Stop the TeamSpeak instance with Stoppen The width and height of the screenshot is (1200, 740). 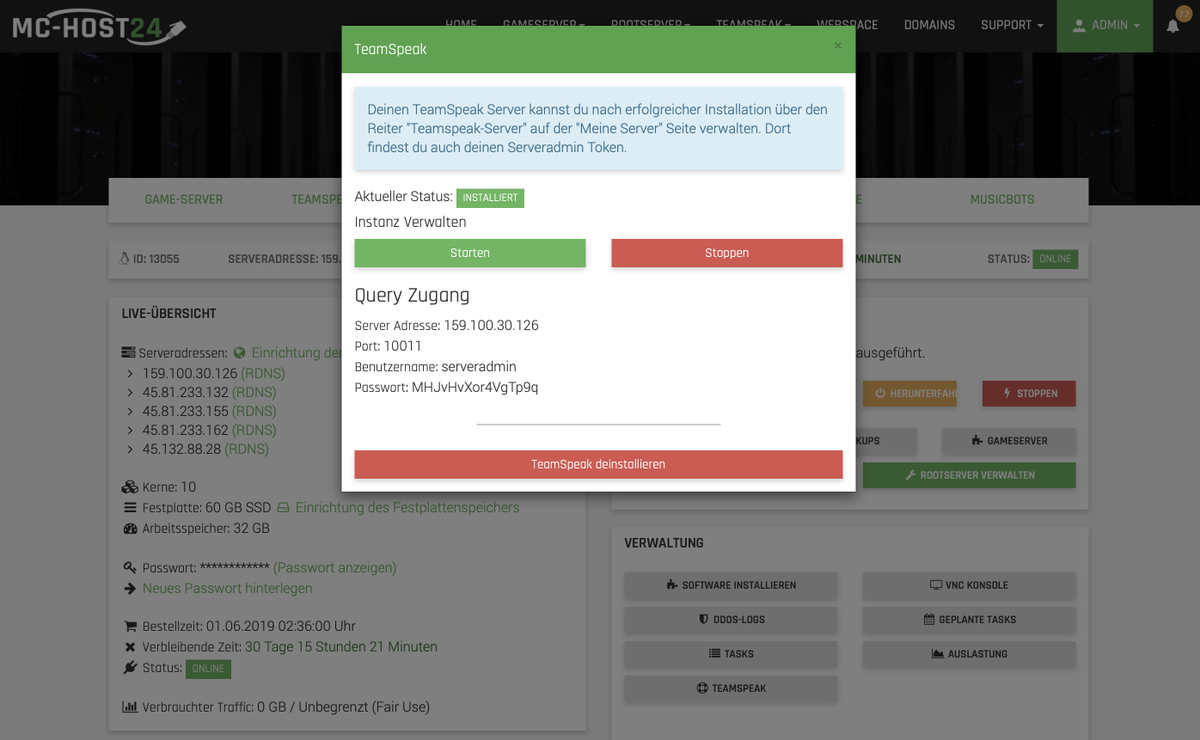(727, 253)
